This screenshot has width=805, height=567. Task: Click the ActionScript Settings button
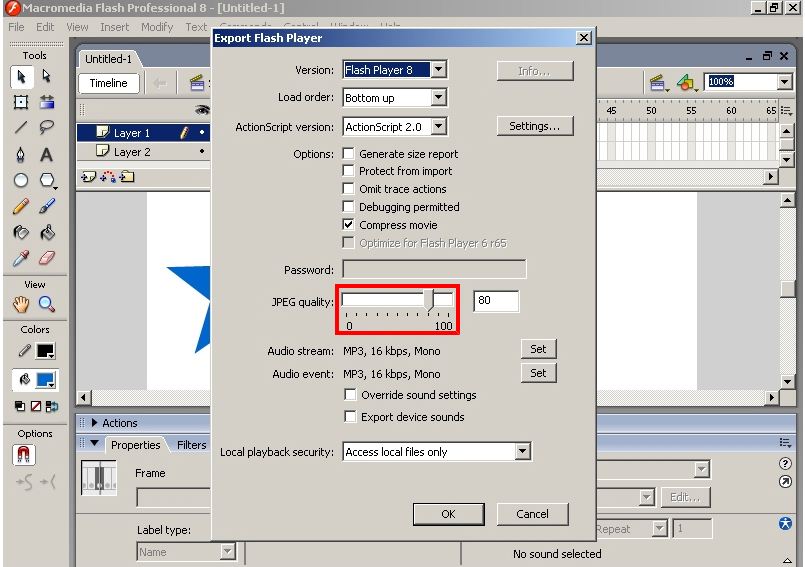pos(534,126)
